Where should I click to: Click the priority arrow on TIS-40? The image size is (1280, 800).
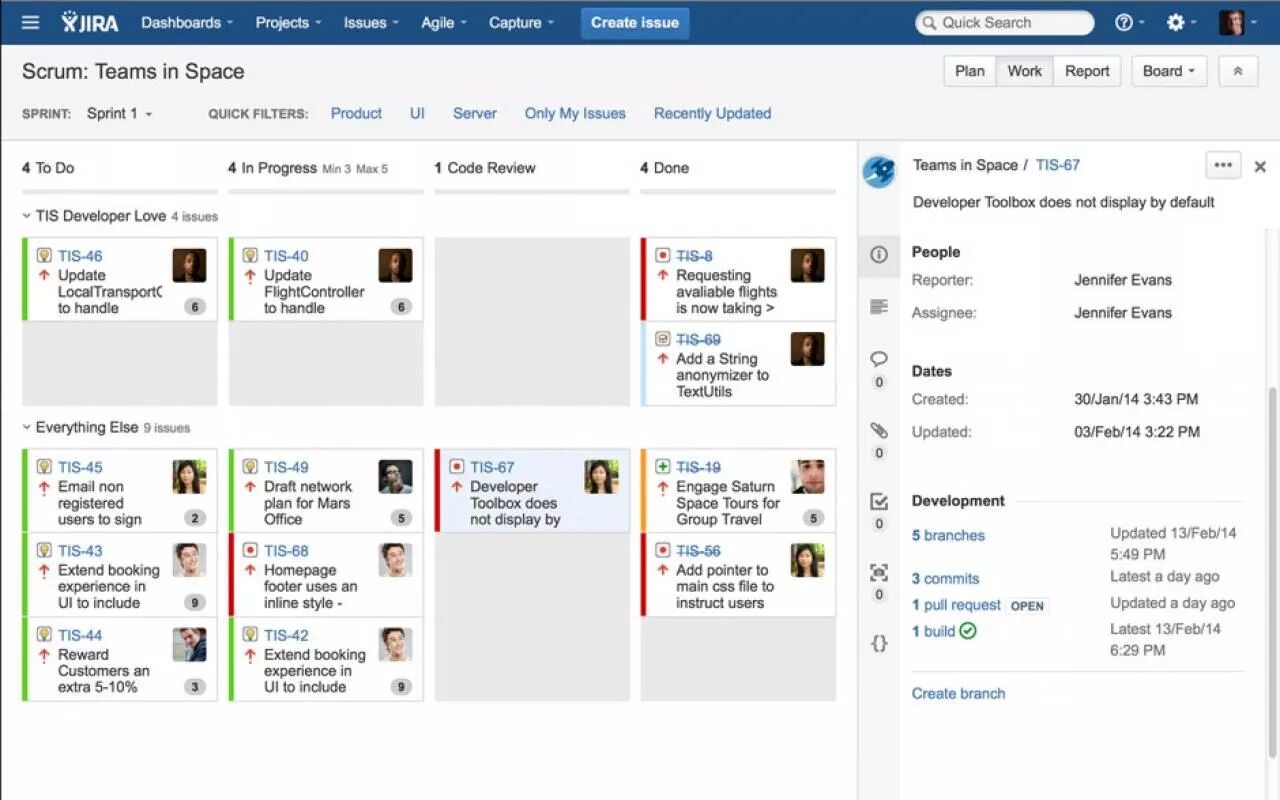[x=250, y=276]
